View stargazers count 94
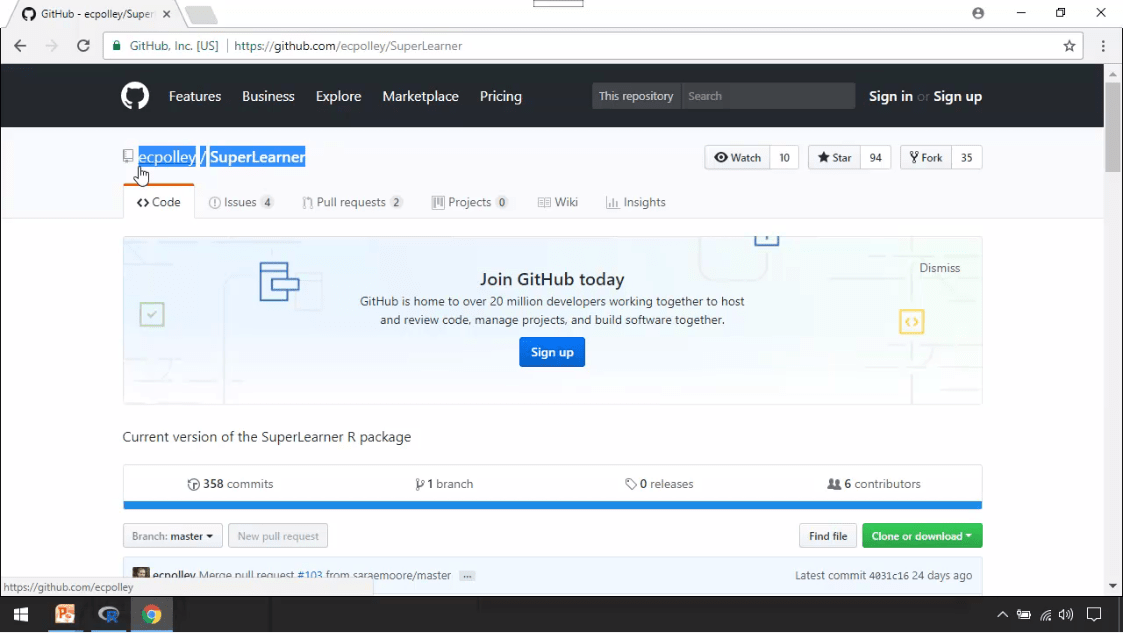Image resolution: width=1123 pixels, height=633 pixels. [x=875, y=158]
